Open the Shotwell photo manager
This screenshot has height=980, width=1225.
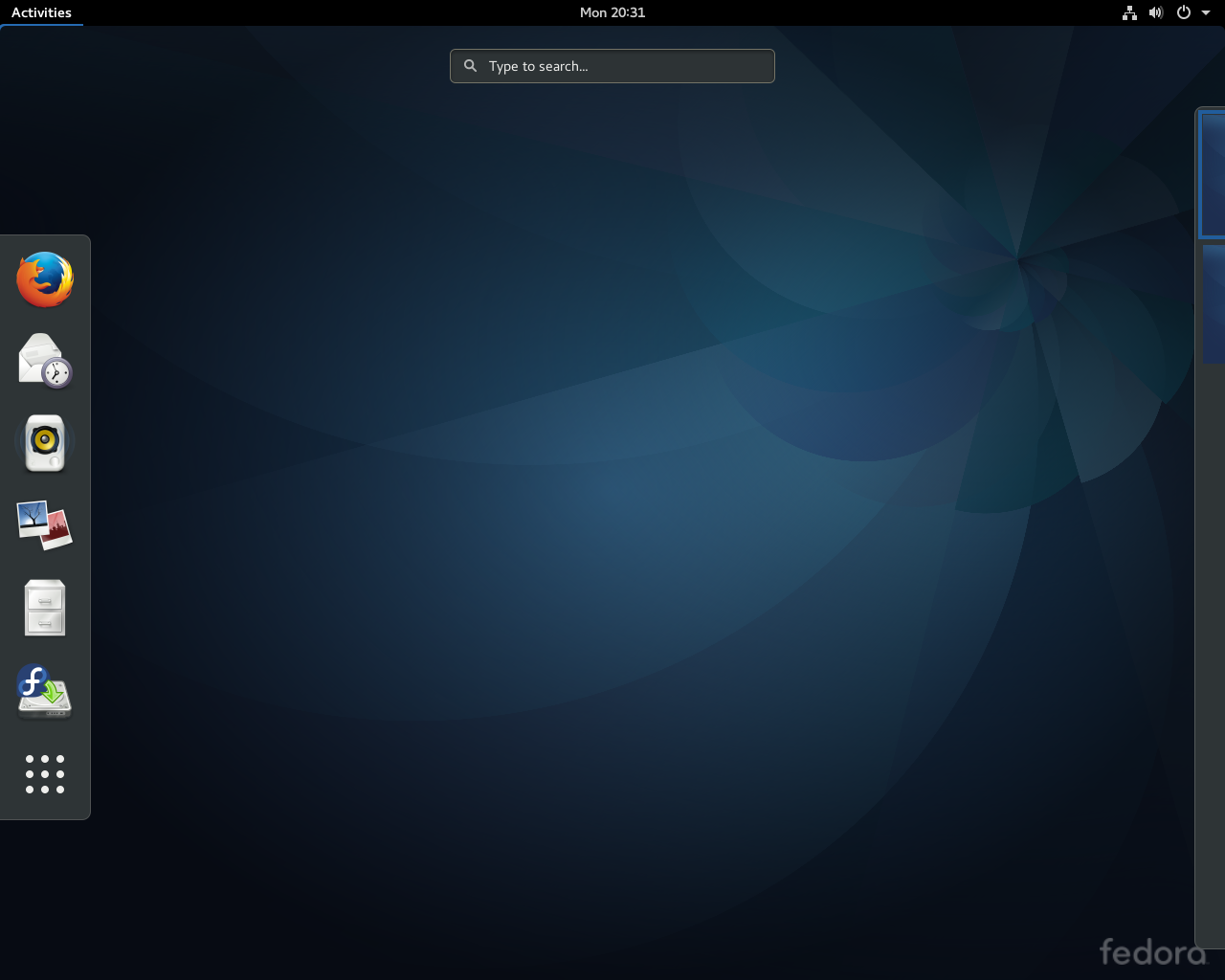pos(44,525)
